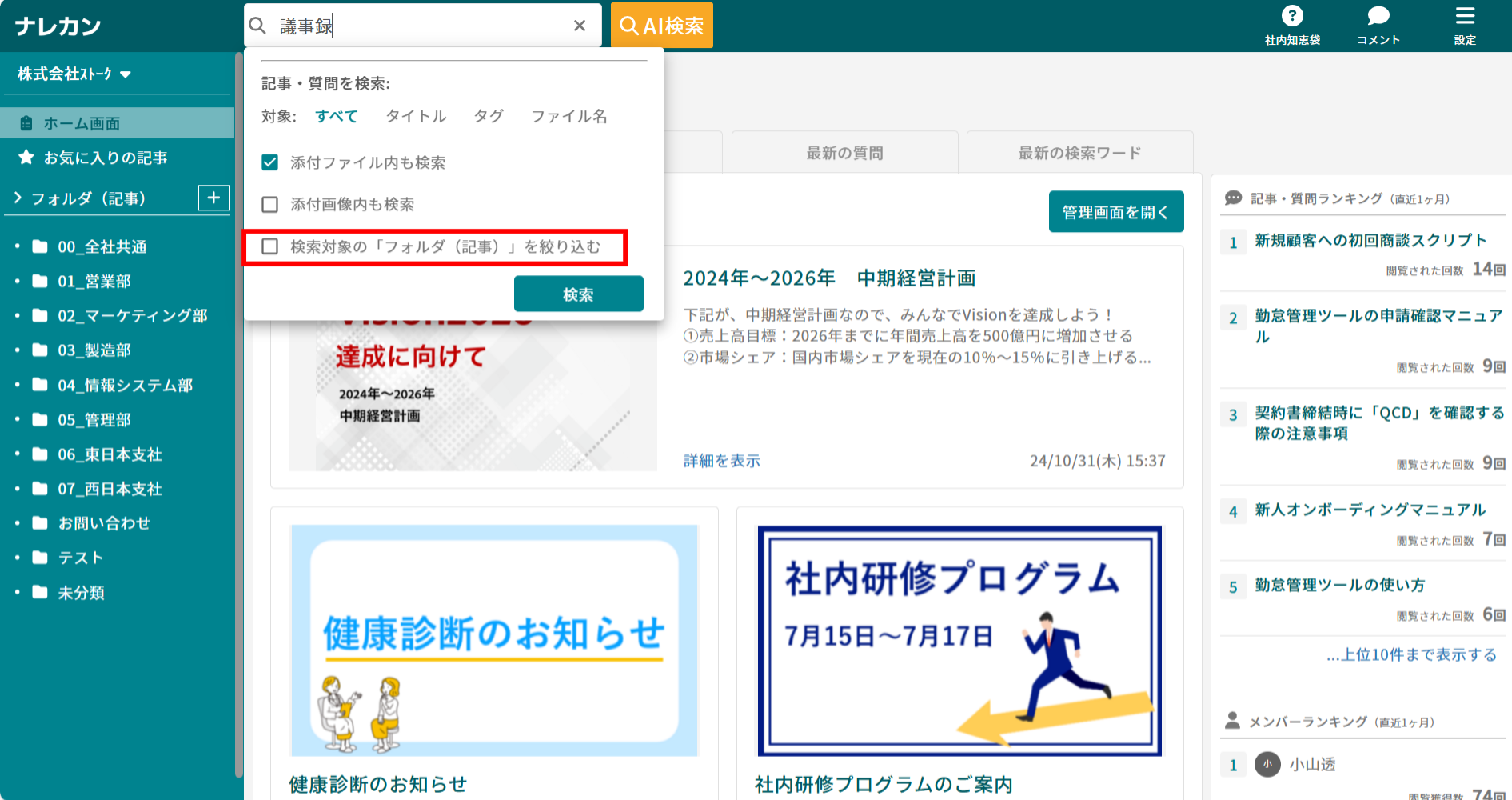Click the ホーム画面 sidebar icon

pos(28,122)
